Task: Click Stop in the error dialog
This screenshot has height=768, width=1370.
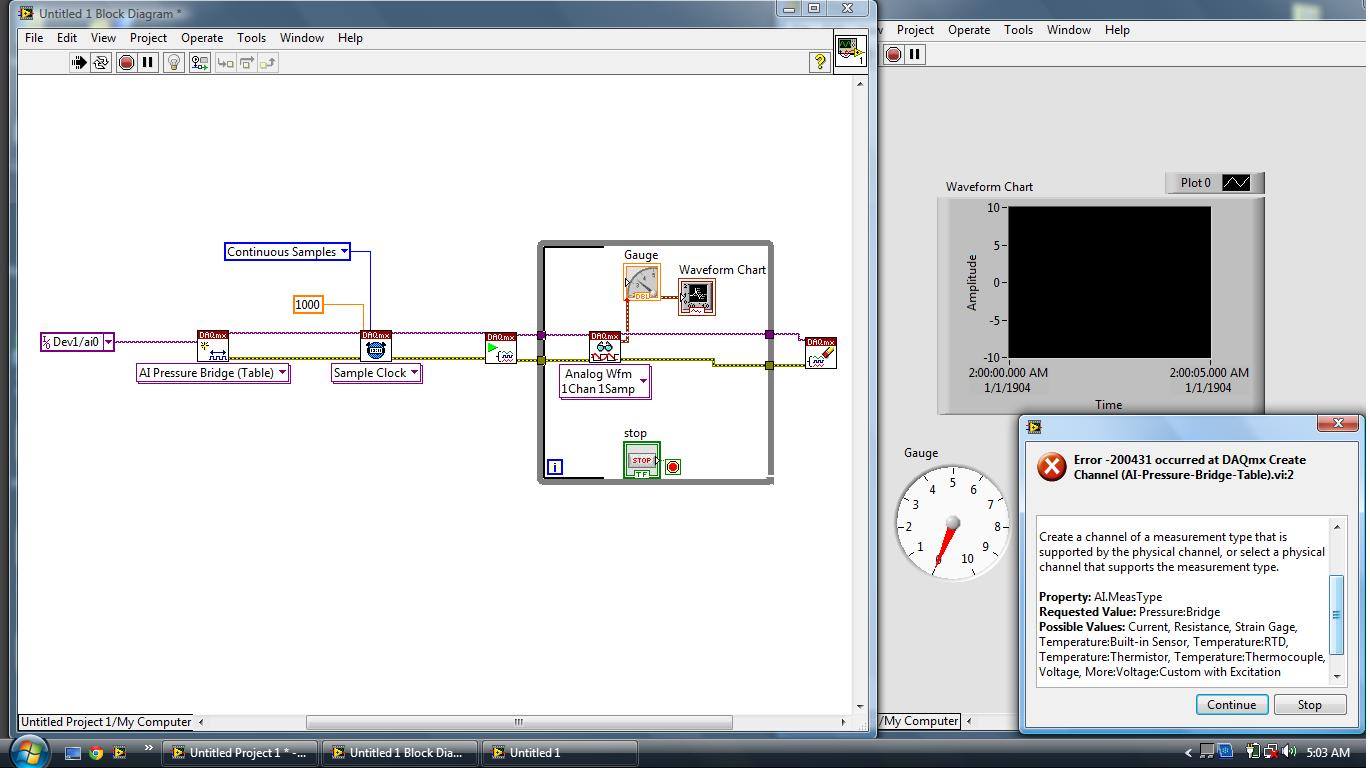Action: (x=1310, y=705)
